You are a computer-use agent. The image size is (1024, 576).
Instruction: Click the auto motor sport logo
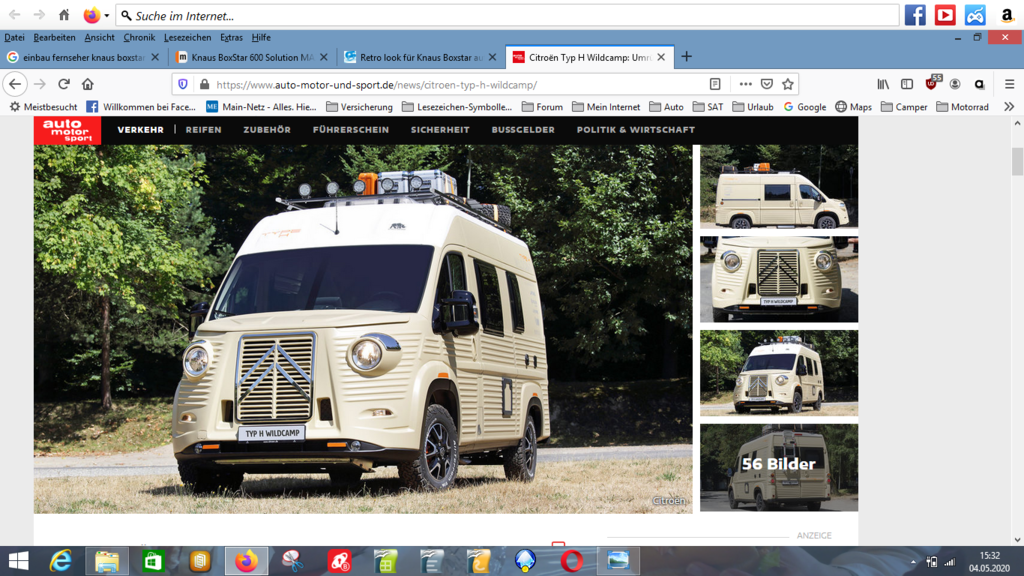click(67, 130)
